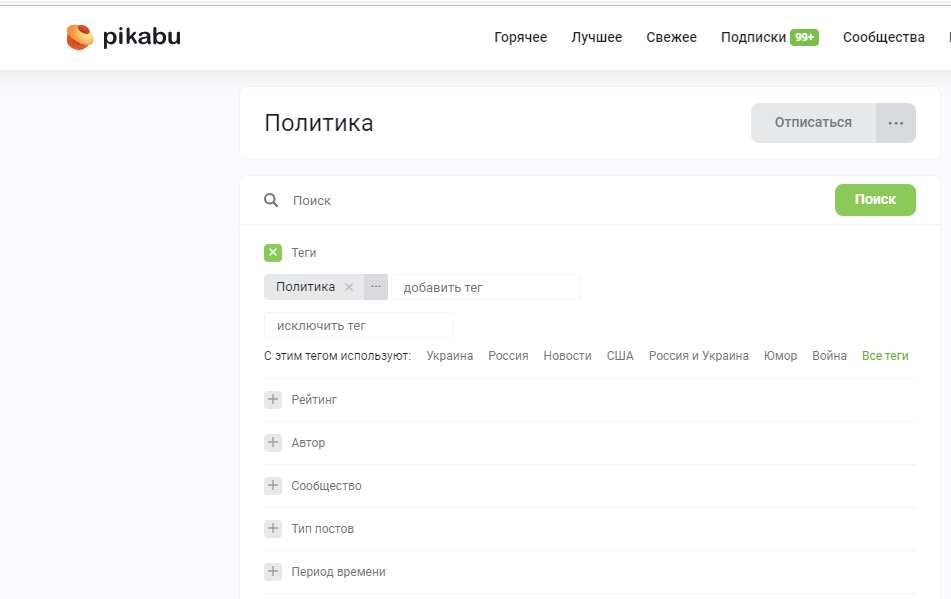Viewport: 951px width, 599px height.
Task: Switch to the Свежее tab
Action: pyautogui.click(x=671, y=37)
